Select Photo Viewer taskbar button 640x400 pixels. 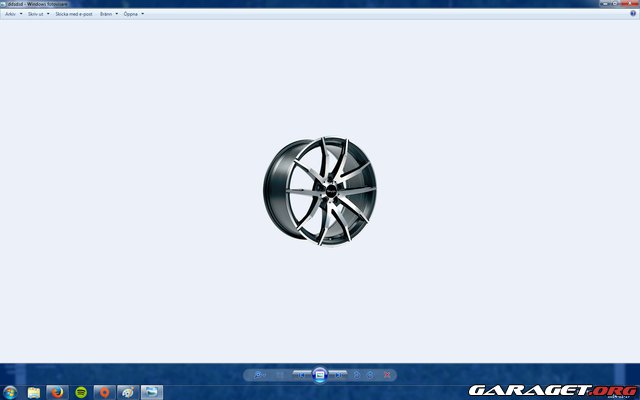[152, 392]
